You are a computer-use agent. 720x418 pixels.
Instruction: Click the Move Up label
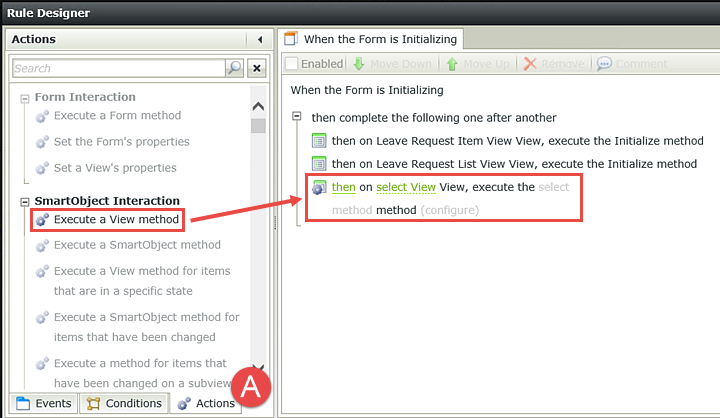[x=486, y=64]
